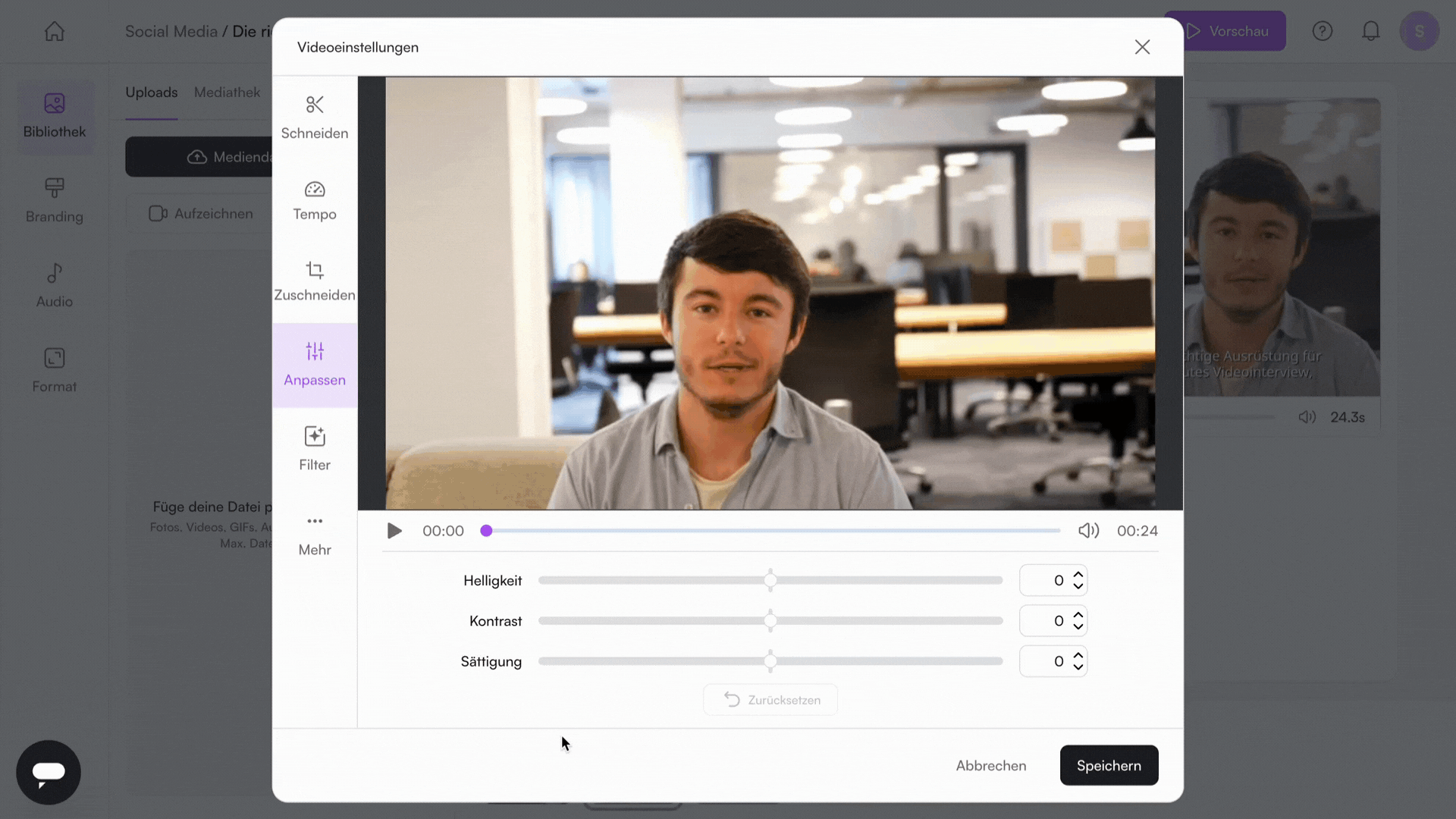Click the Sättigung number field
Viewport: 1456px width, 819px height.
[1053, 661]
